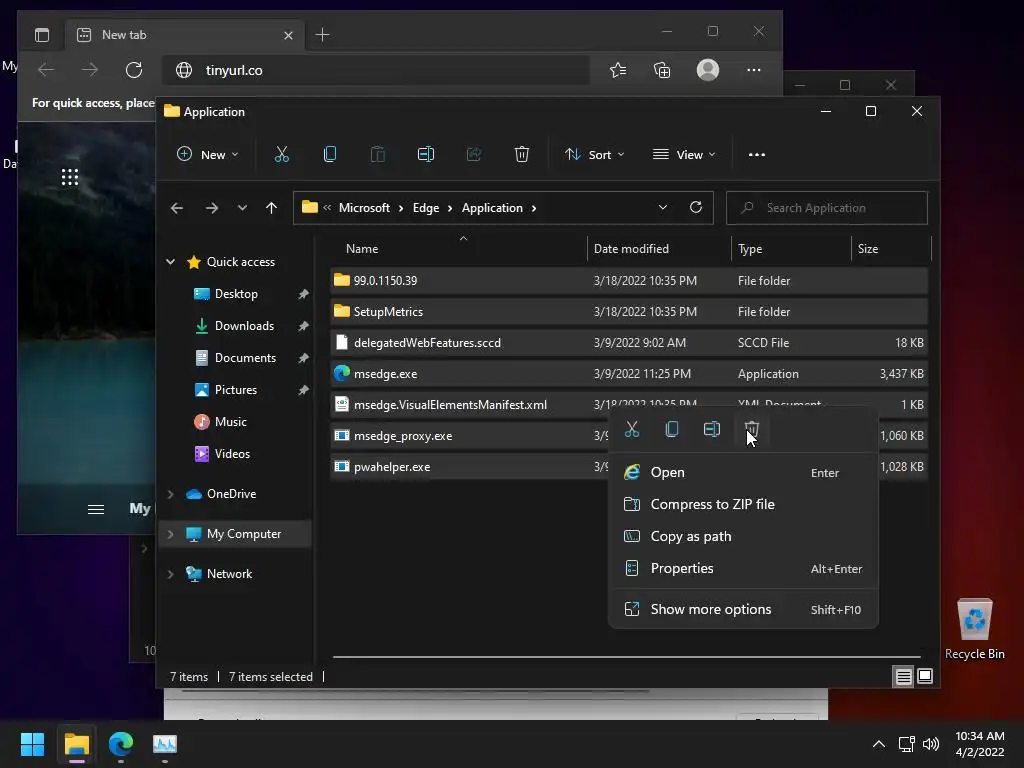Screen dimensions: 1024x768
Task: Choose Copy as path
Action: (743, 536)
